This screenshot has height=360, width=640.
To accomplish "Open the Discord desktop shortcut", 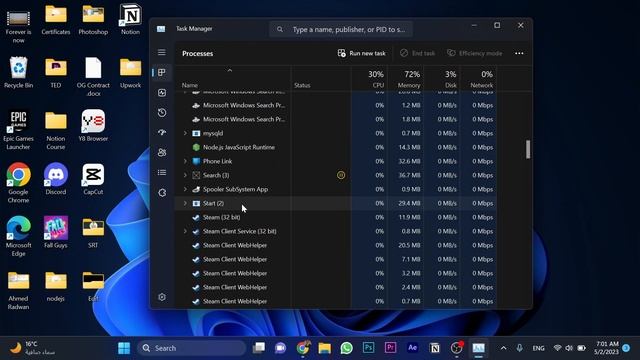I will click(56, 179).
